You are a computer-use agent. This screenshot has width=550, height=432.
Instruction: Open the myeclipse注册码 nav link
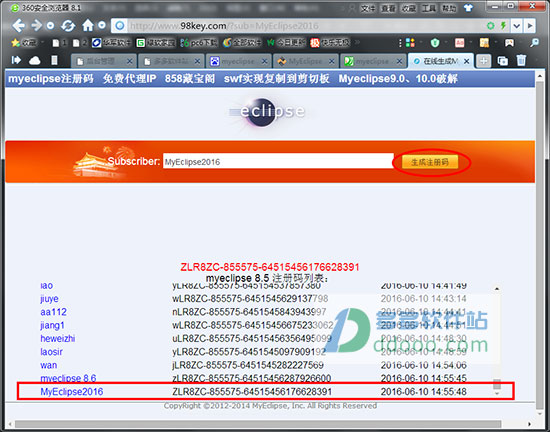click(x=51, y=79)
